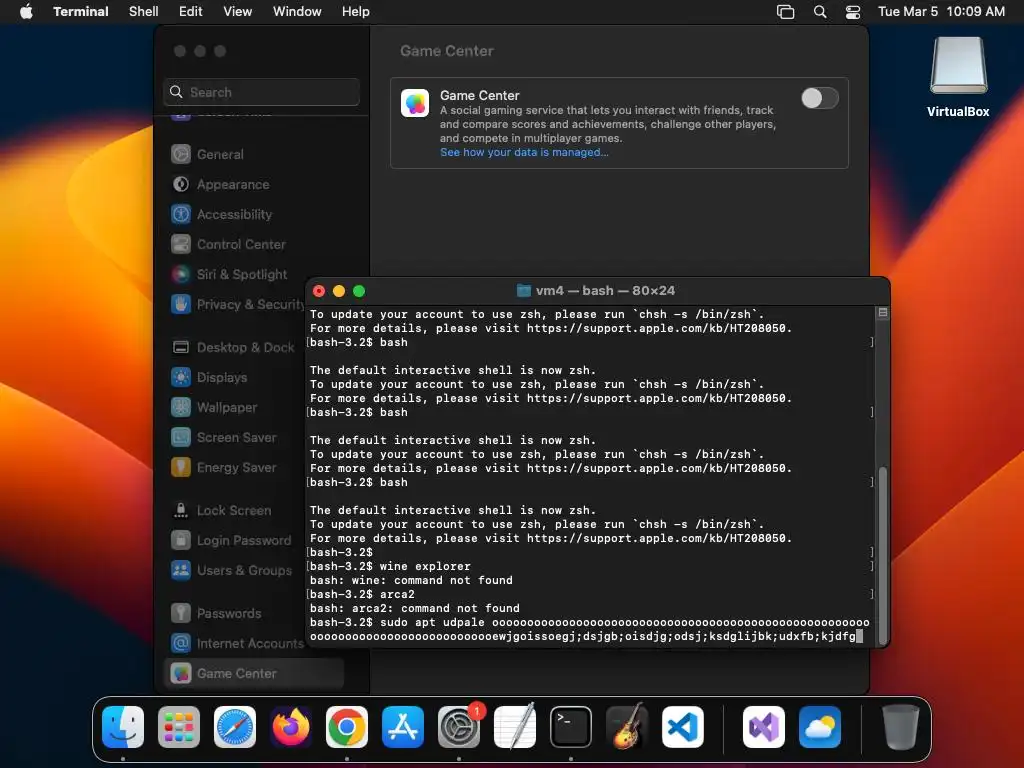Viewport: 1024px width, 768px height.
Task: Open the Help menu
Action: pos(356,11)
